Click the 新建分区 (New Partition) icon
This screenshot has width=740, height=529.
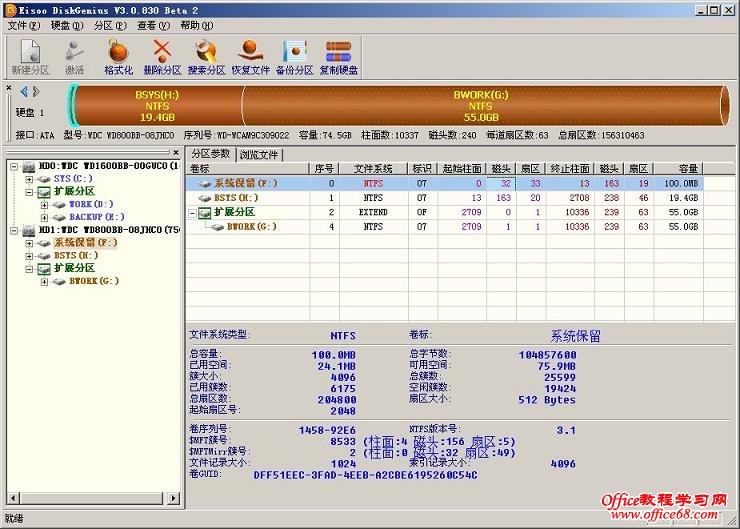tap(29, 56)
